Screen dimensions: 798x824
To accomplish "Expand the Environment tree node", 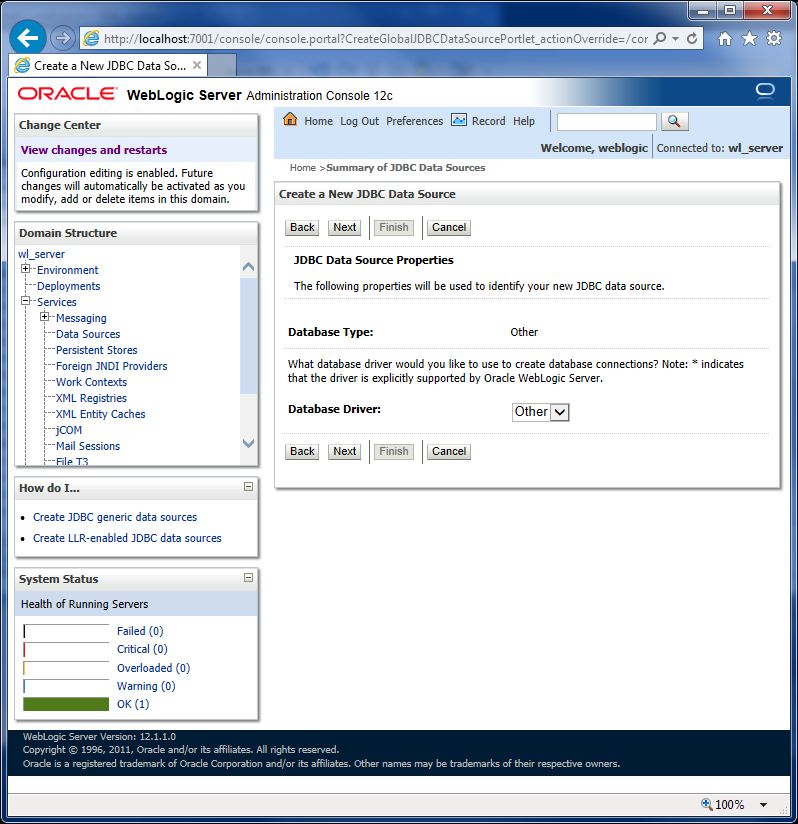I will point(25,269).
